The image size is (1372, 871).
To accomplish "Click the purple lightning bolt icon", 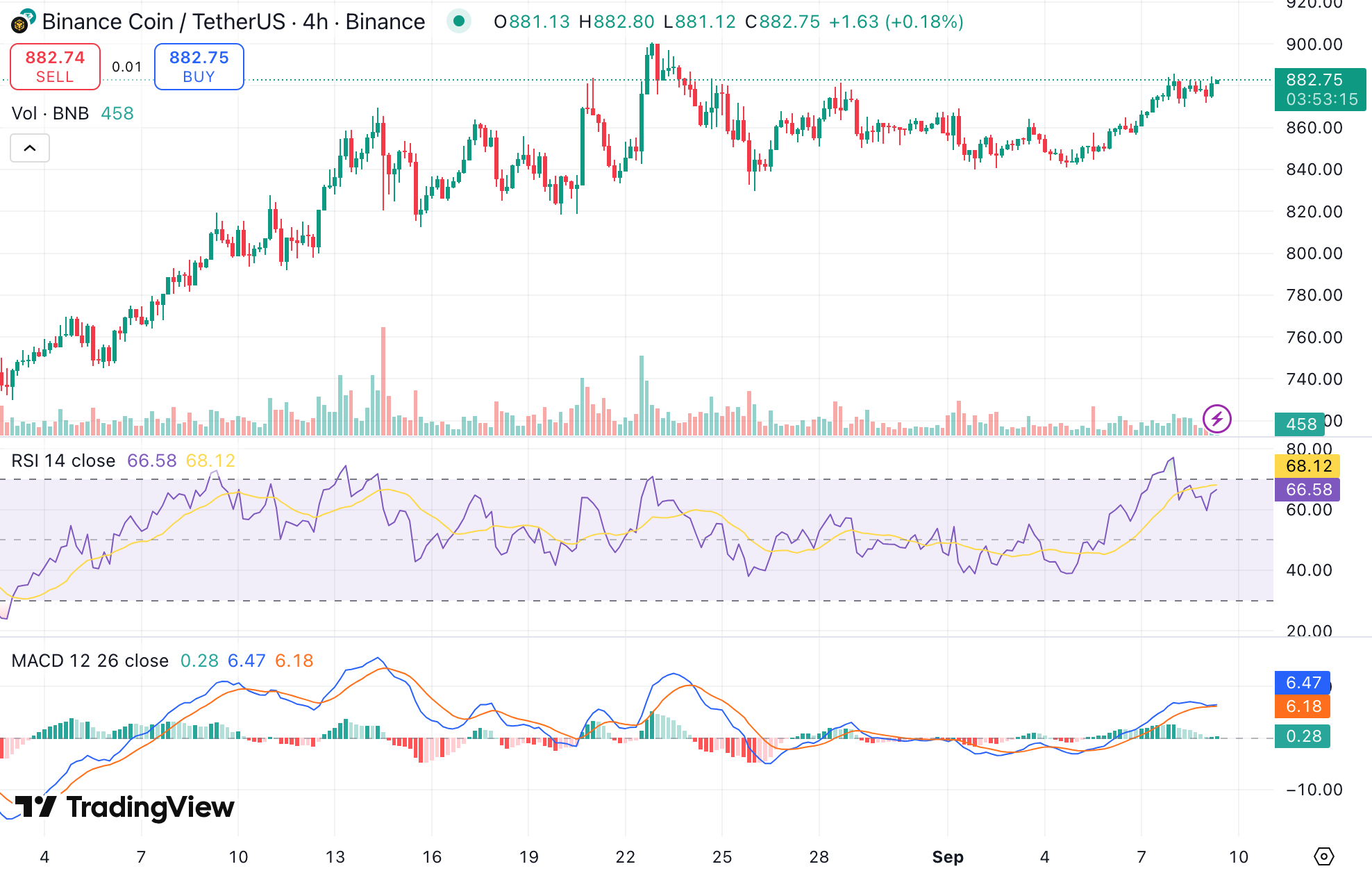I will click(1216, 419).
